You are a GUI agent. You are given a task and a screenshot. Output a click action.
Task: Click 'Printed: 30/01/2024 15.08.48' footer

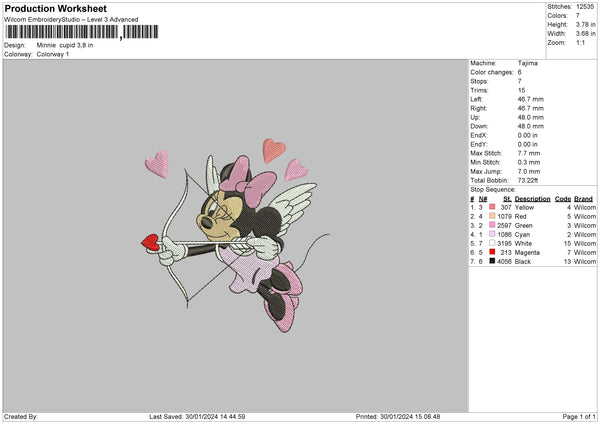coord(398,416)
